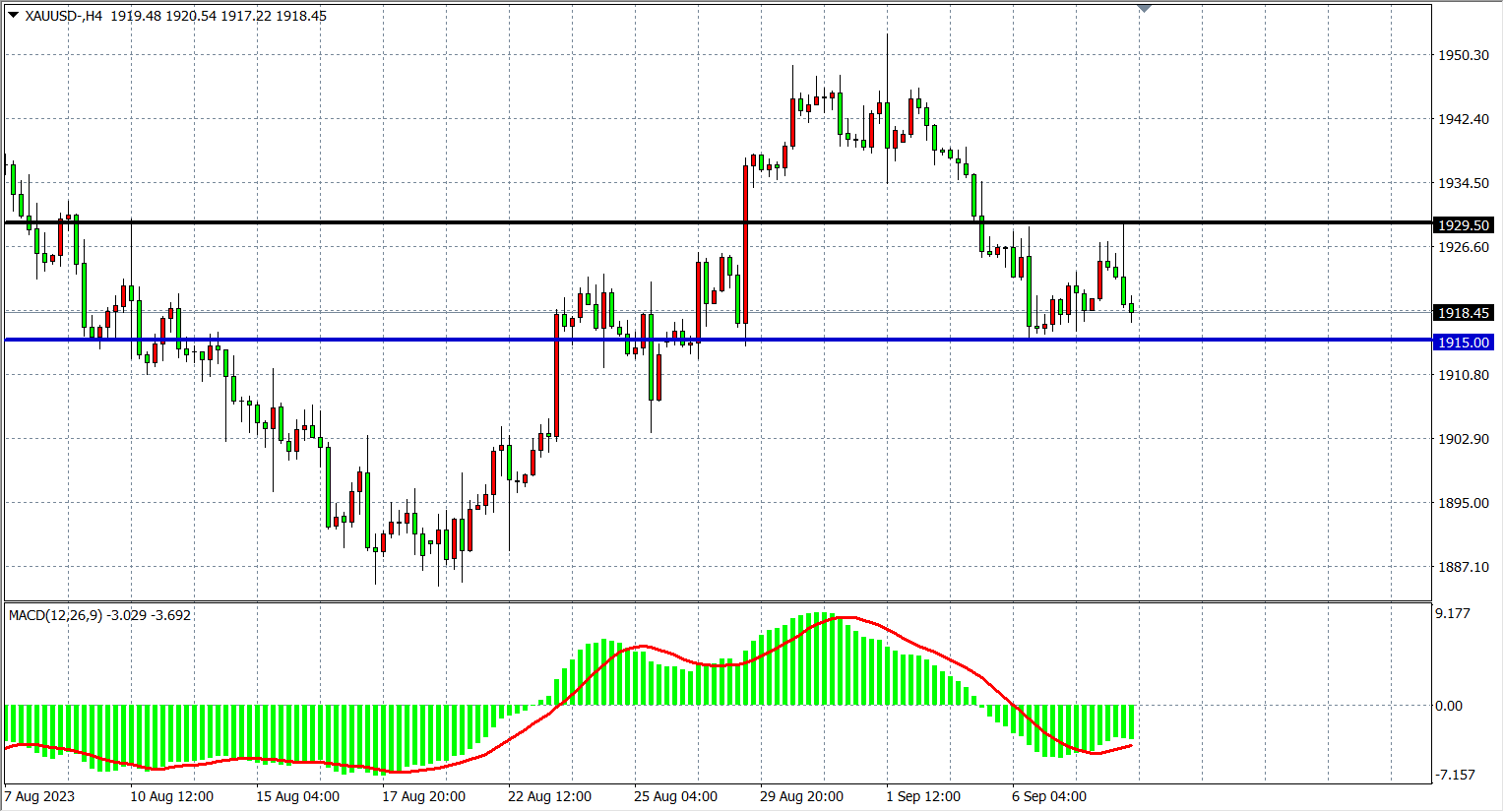Click the black triangle beside XAUUSD symbol
The height and width of the screenshot is (812, 1504).
[13, 15]
